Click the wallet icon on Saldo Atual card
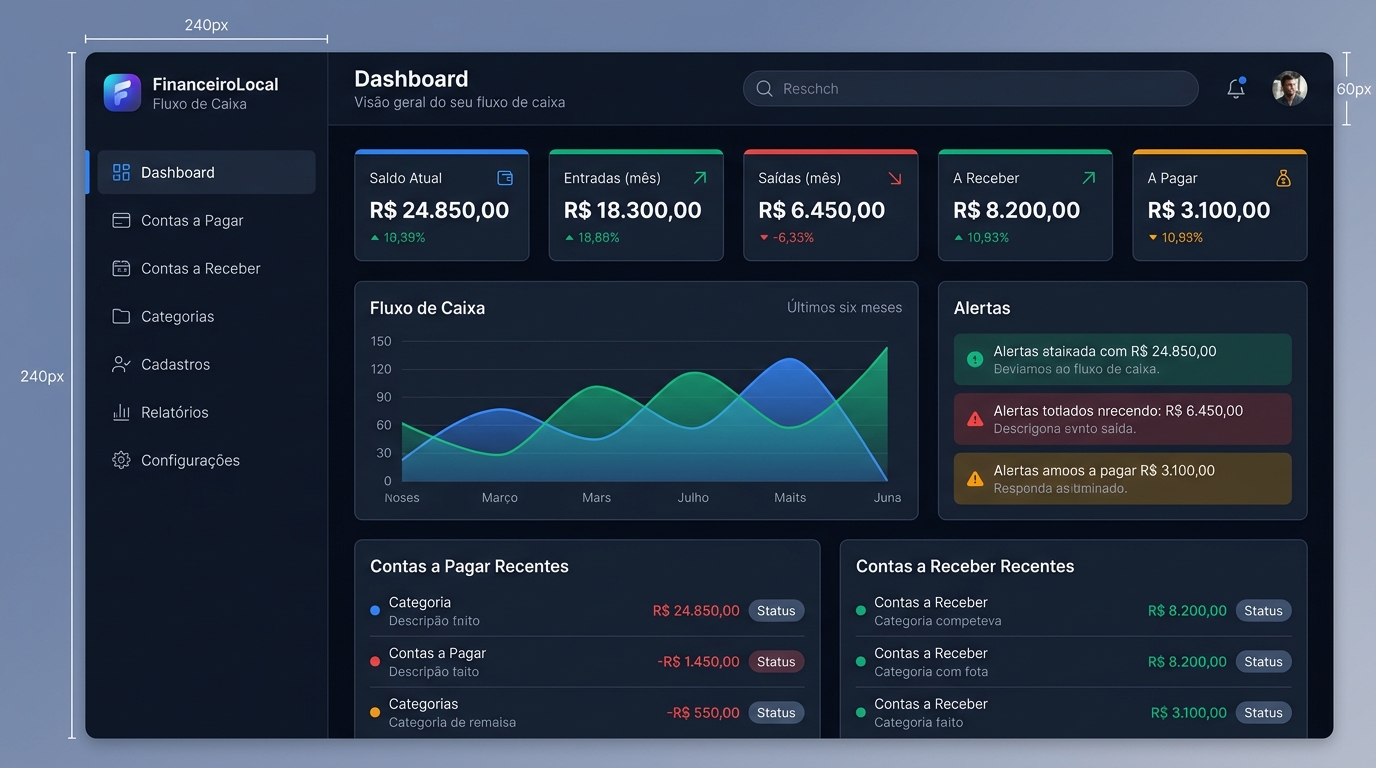This screenshot has width=1376, height=768. tap(505, 178)
